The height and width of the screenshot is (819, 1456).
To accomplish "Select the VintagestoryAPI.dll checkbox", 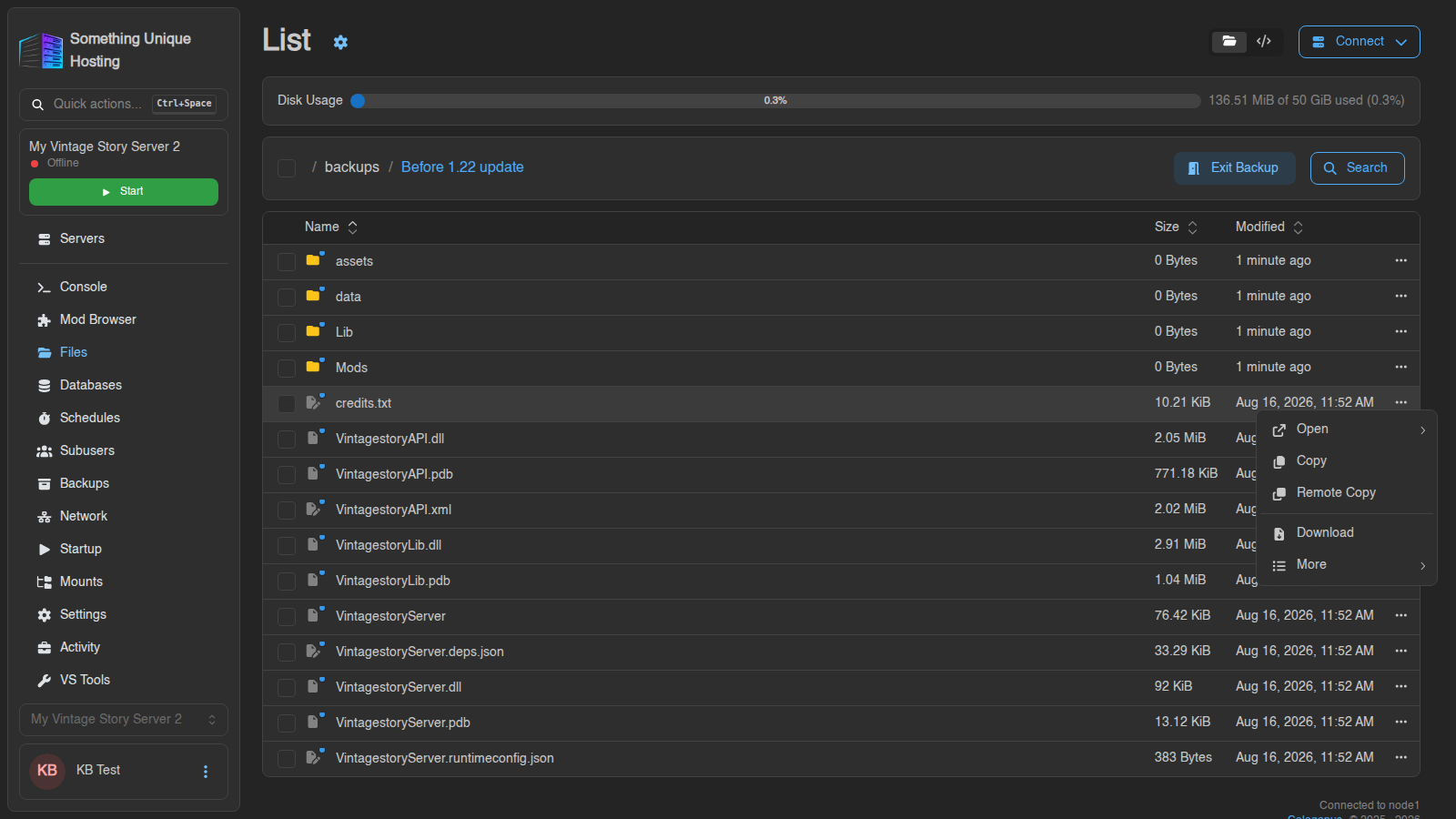I will pyautogui.click(x=287, y=440).
